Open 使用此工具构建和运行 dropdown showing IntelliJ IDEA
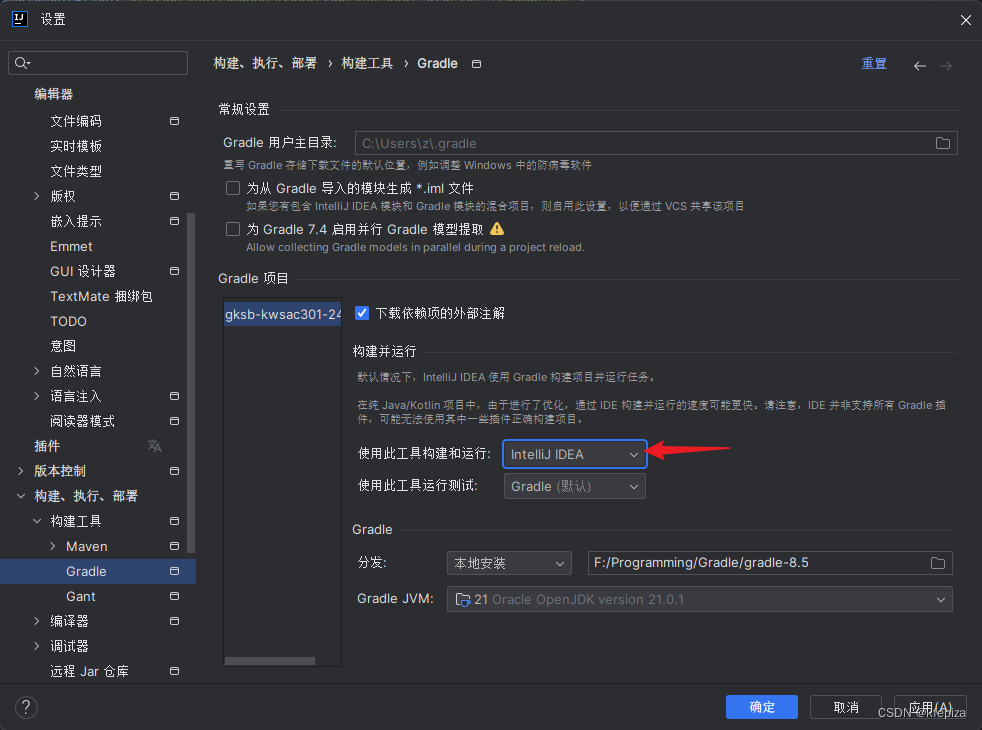Image resolution: width=982 pixels, height=730 pixels. 574,454
